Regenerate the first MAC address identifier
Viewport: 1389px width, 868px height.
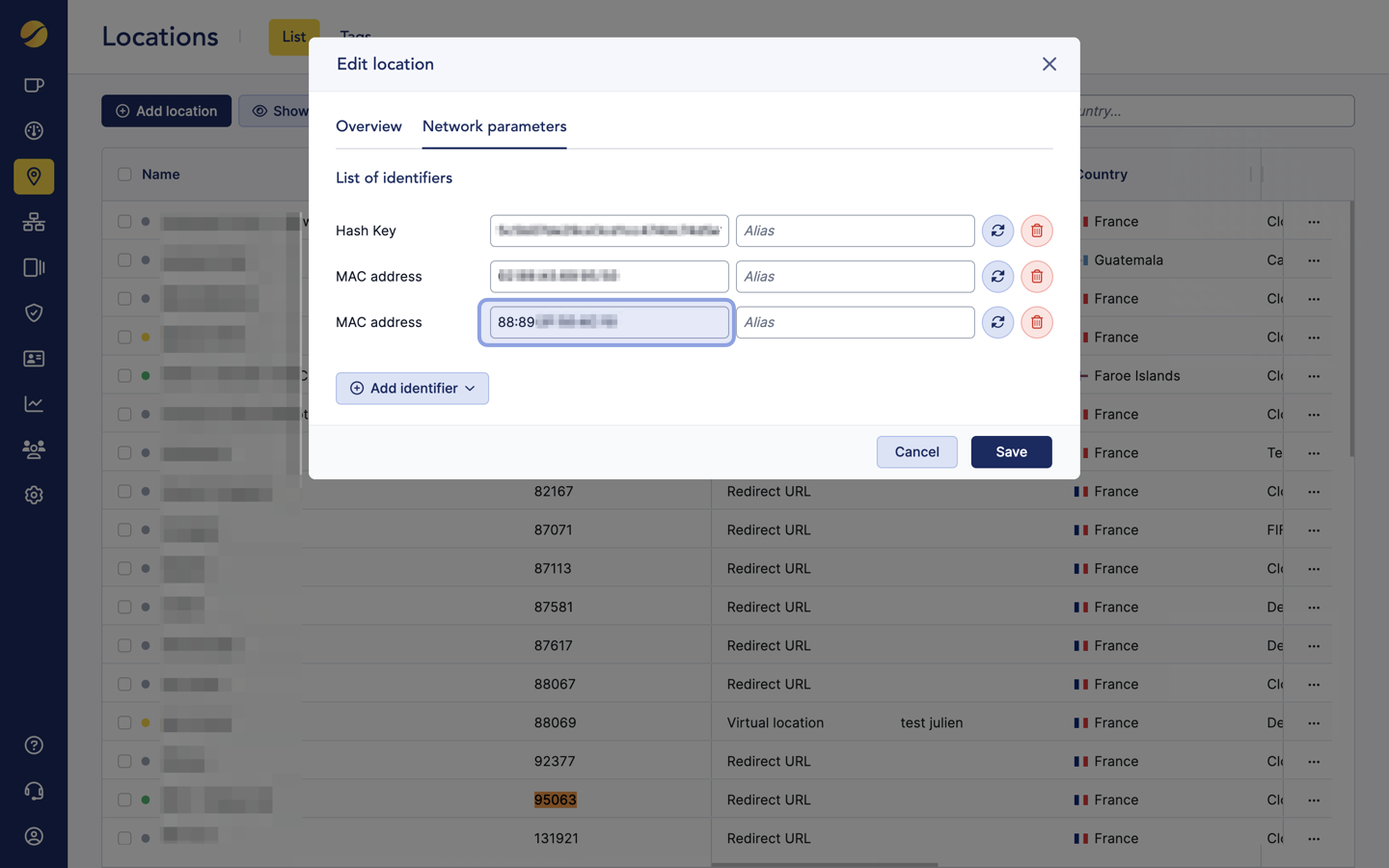tap(997, 277)
